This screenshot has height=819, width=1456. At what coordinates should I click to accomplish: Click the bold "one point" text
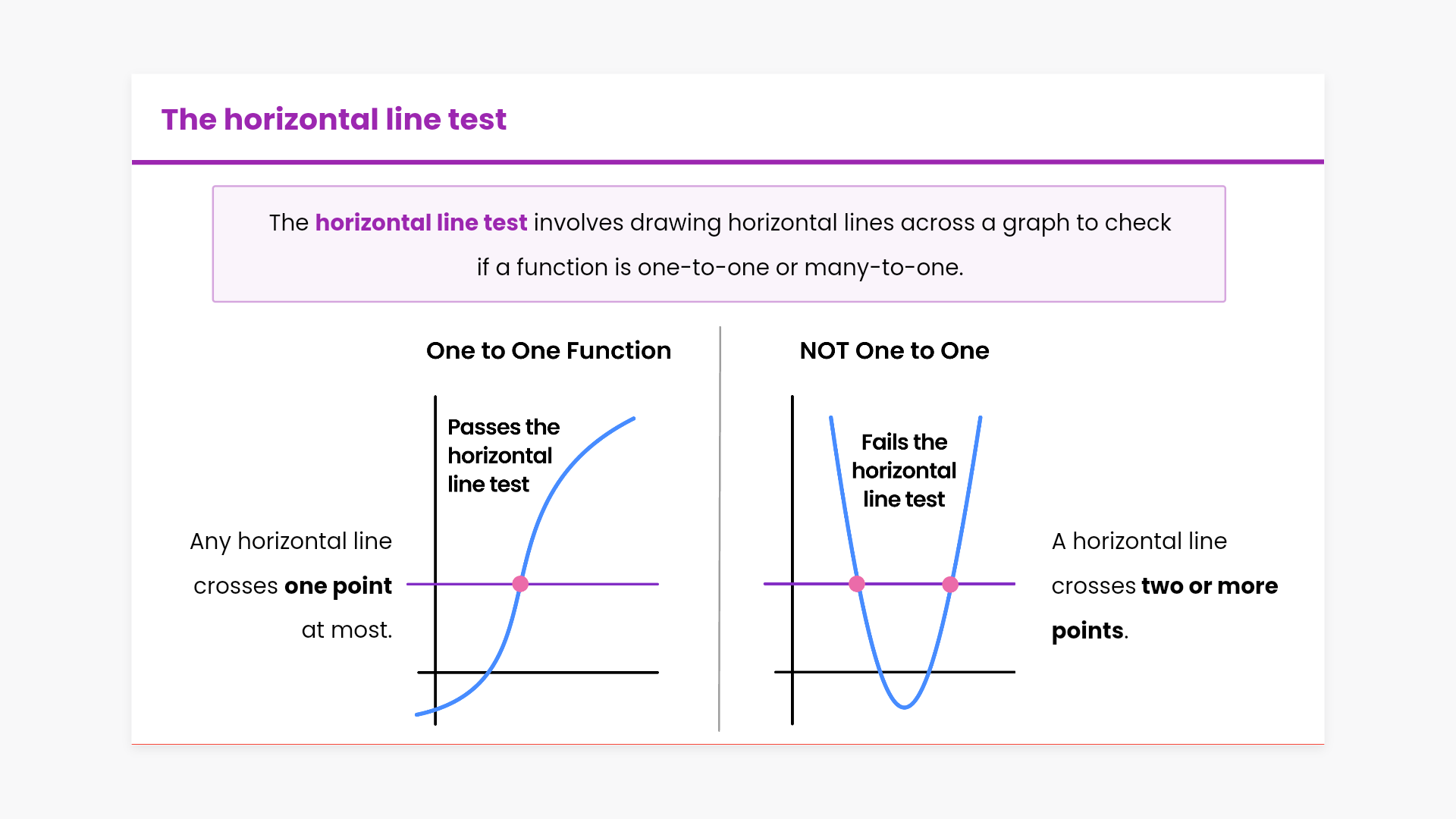pos(337,586)
